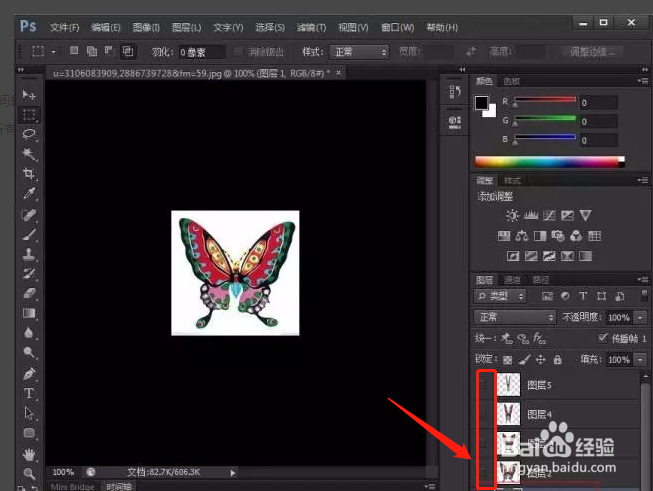
Task: Toggle the layer filtering switch
Action: pyautogui.click(x=644, y=295)
